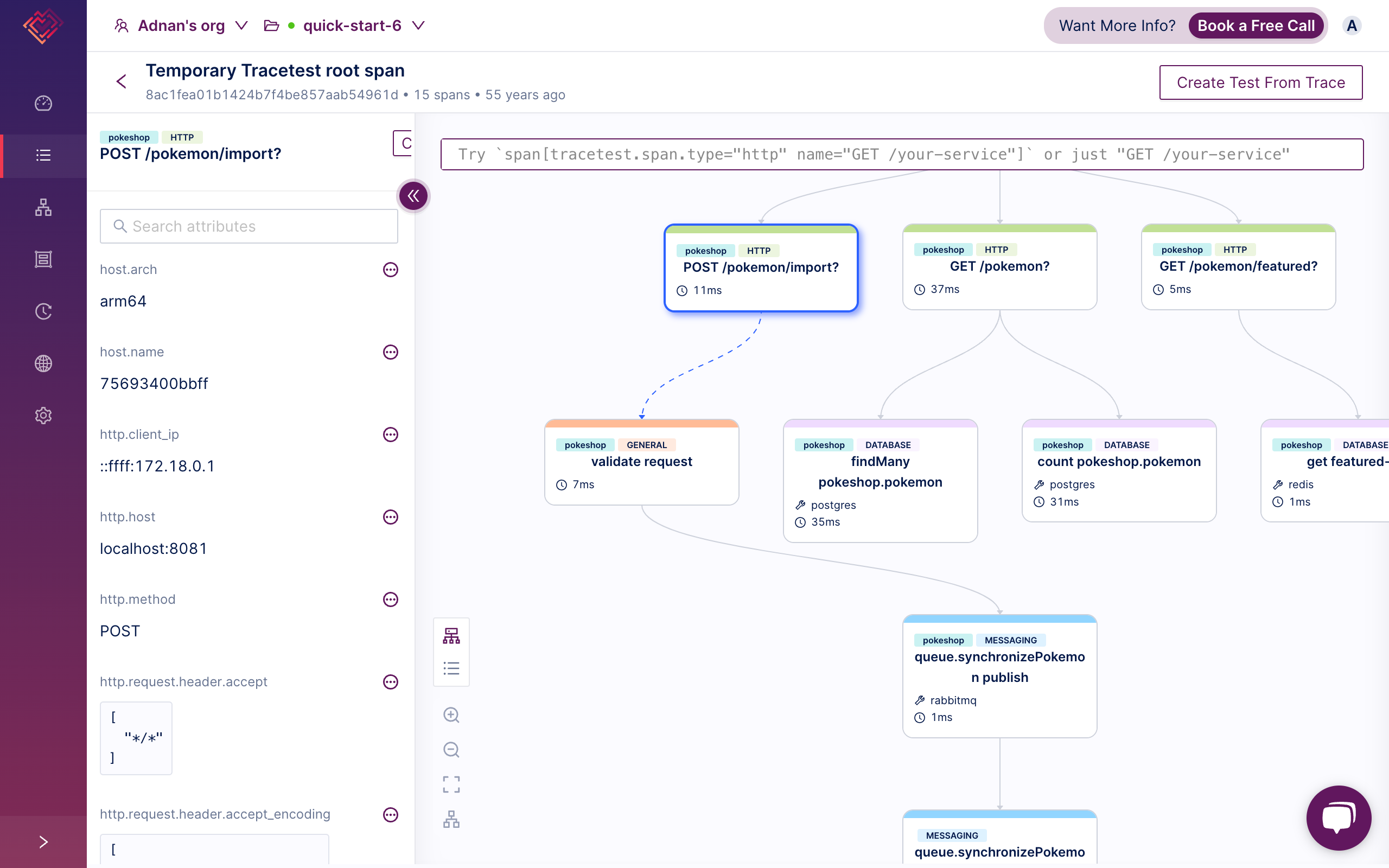Click the Want More Info? text
This screenshot has height=868, width=1389.
pyautogui.click(x=1117, y=26)
